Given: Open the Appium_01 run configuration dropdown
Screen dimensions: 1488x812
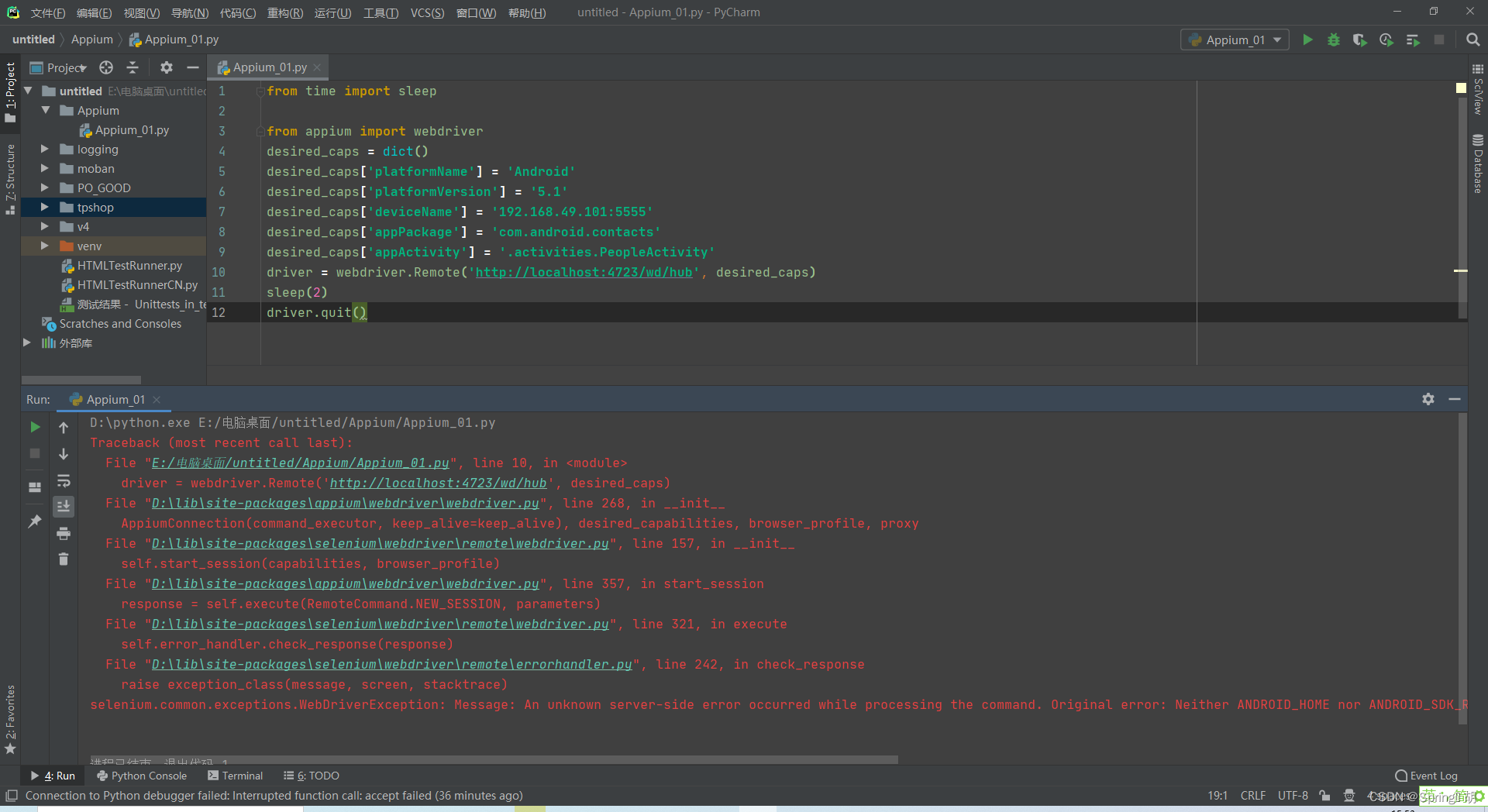Looking at the screenshot, I should coord(1235,40).
